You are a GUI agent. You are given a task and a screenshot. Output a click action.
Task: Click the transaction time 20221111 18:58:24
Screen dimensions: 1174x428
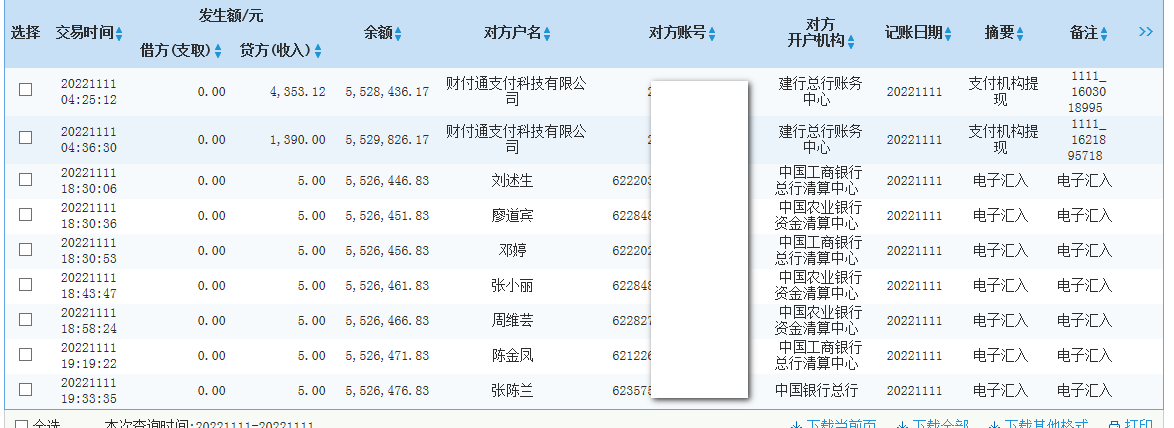[88, 320]
